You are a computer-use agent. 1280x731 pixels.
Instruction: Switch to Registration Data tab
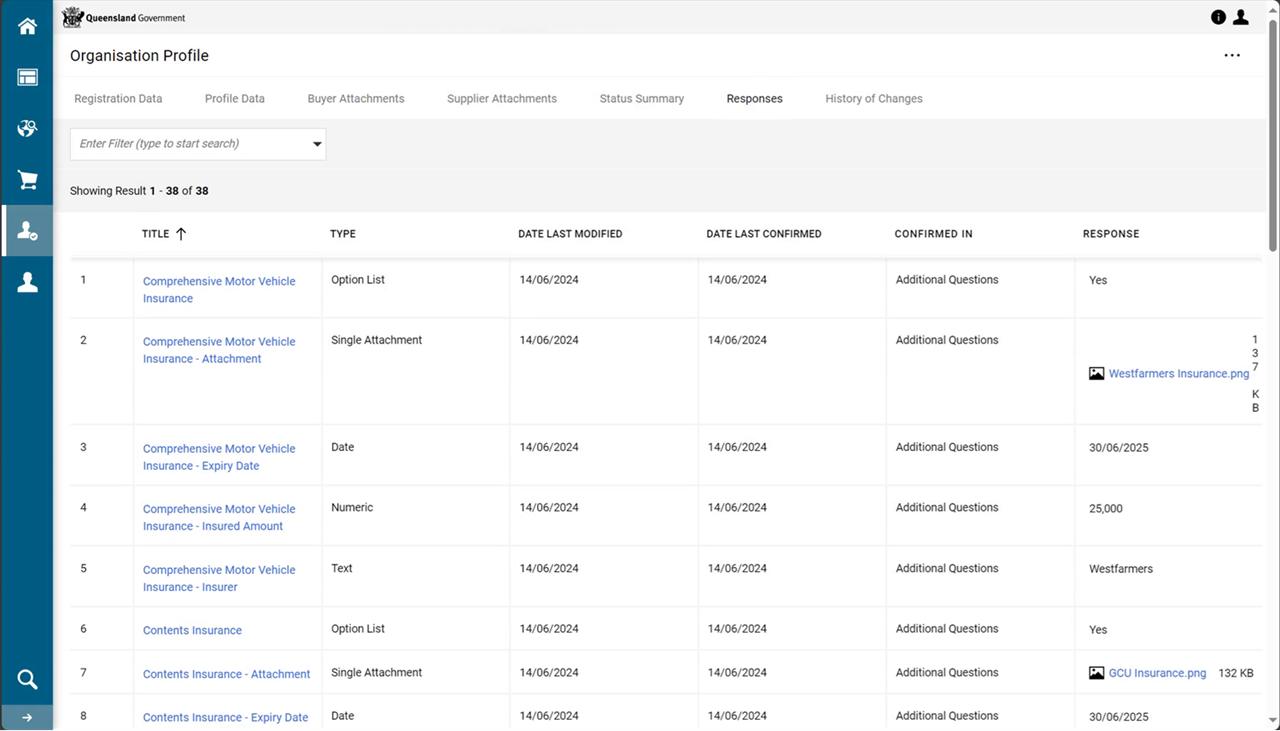click(x=118, y=99)
